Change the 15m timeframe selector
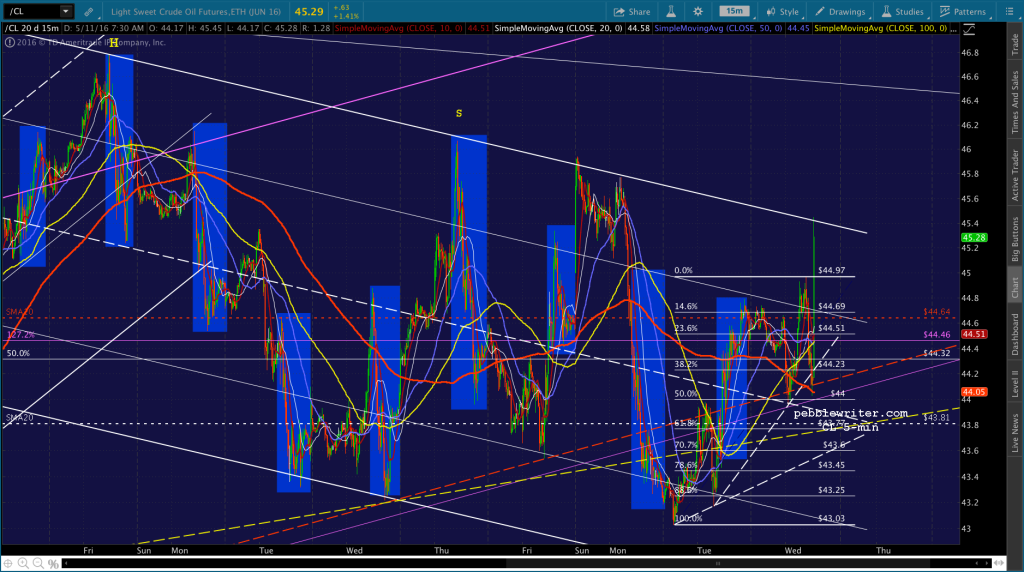 click(x=735, y=11)
